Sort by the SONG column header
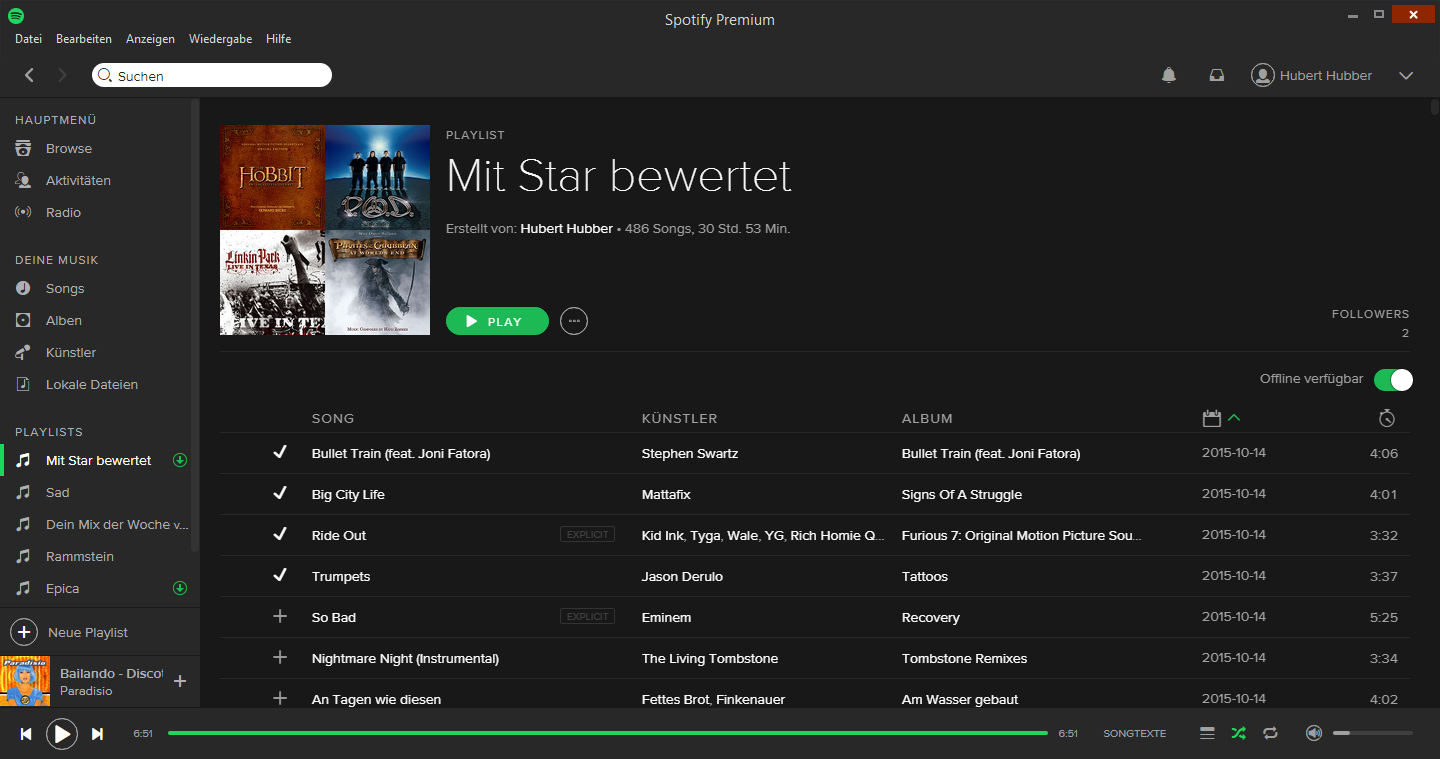Screen dimensions: 1440x759 [x=333, y=419]
